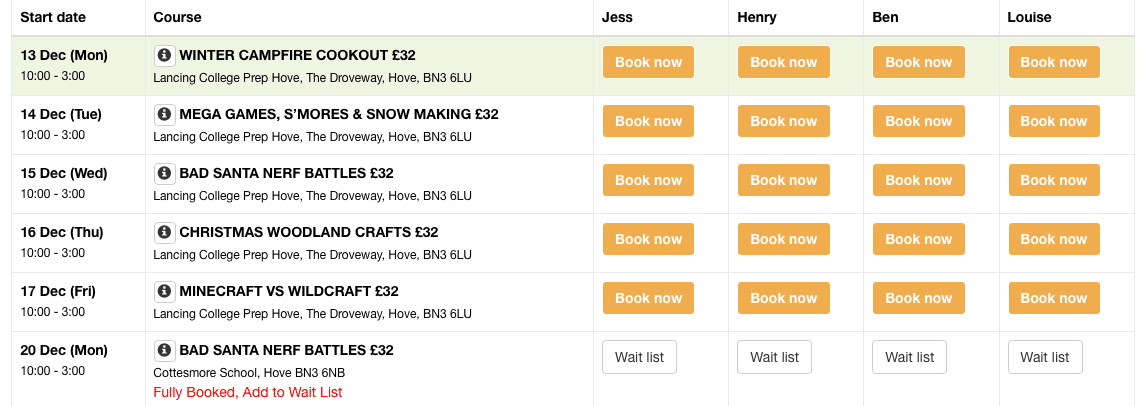Show info for 15 Dec Bad Santa Nerf Battles
Viewport: 1148px width, 406px height.
(165, 173)
